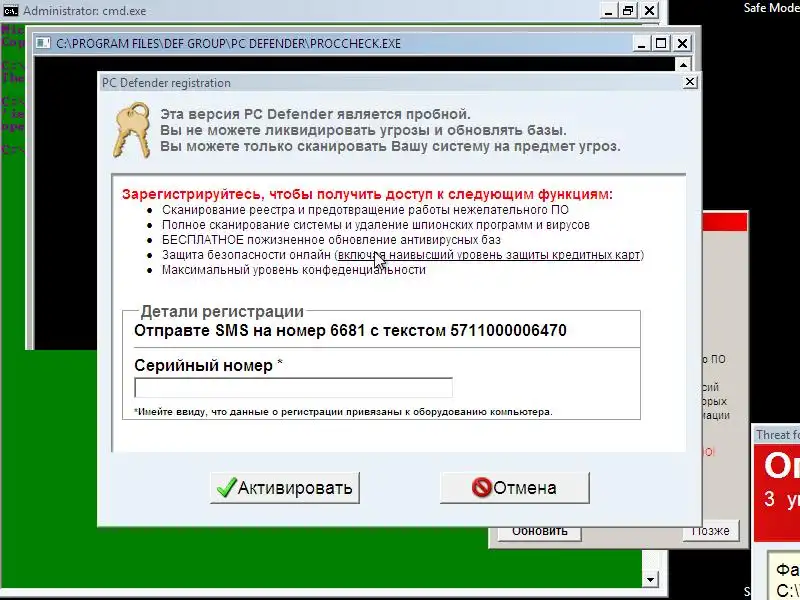The image size is (800, 600).
Task: Open the credit card protection link
Action: 489,255
